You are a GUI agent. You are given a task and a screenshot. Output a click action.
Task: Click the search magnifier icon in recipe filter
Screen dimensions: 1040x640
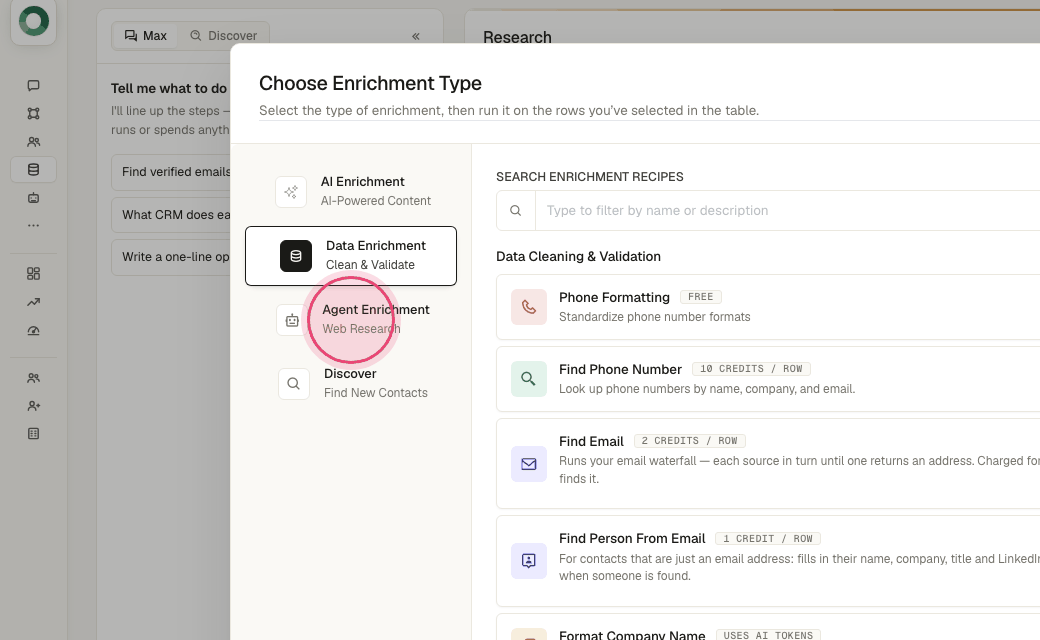(x=515, y=211)
